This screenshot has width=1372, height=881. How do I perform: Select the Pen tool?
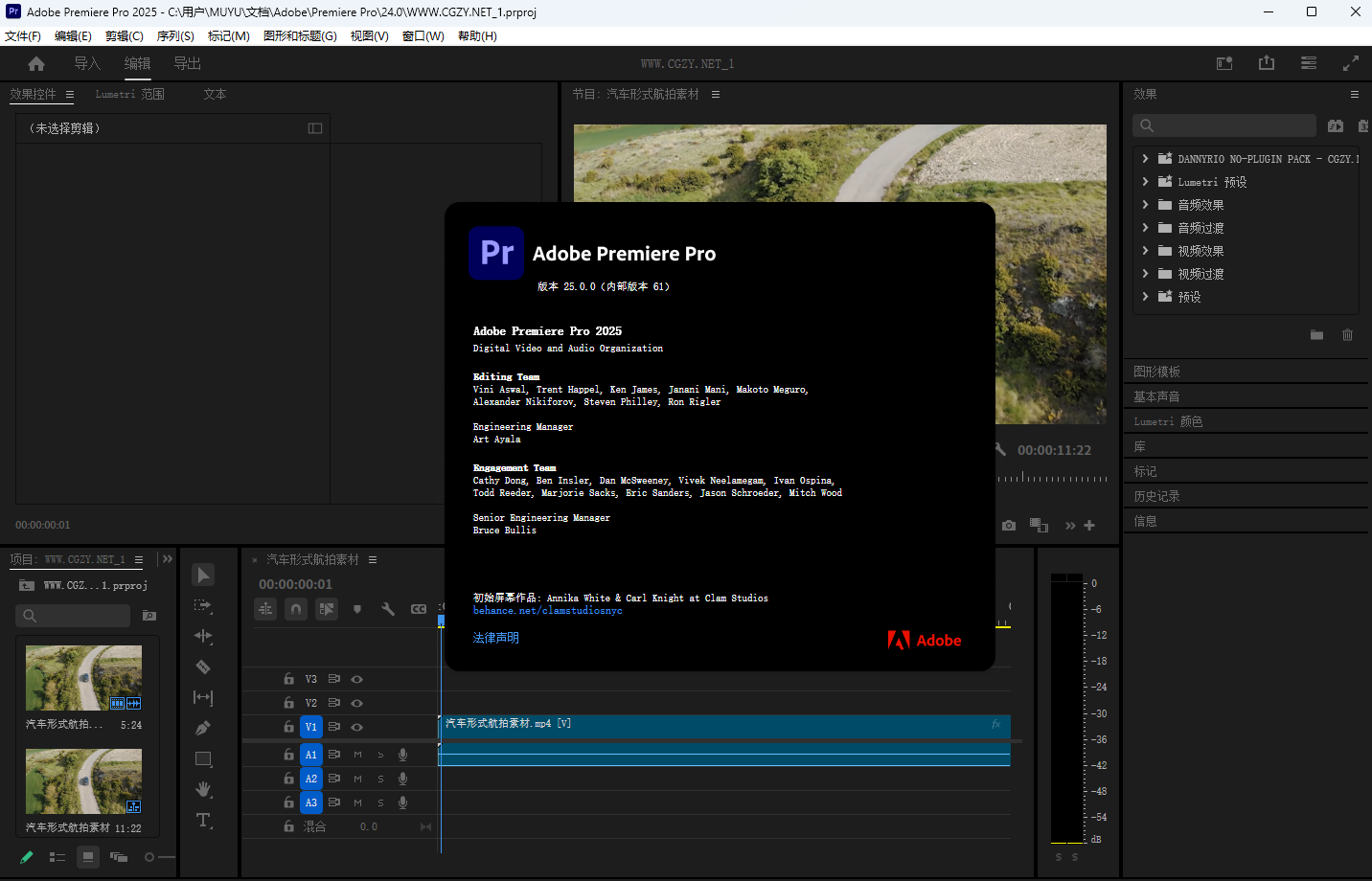203,728
